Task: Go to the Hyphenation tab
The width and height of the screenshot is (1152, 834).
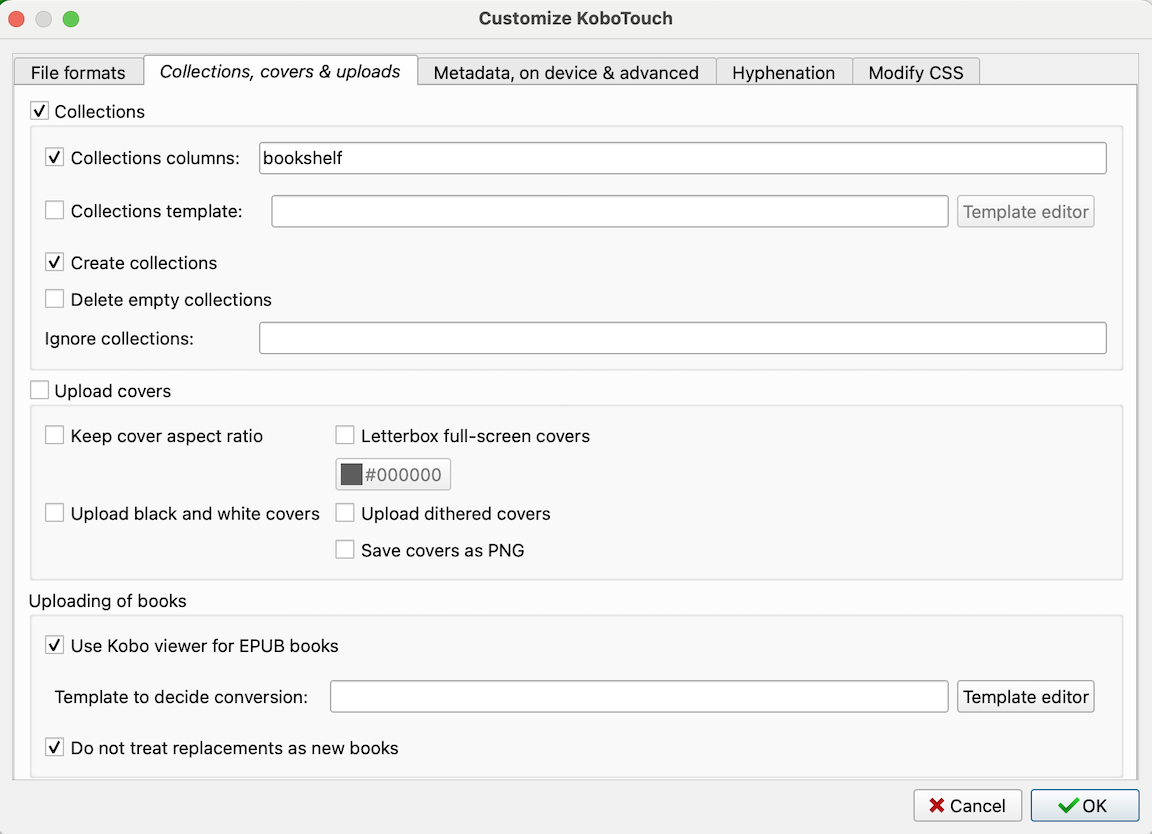Action: coord(783,73)
